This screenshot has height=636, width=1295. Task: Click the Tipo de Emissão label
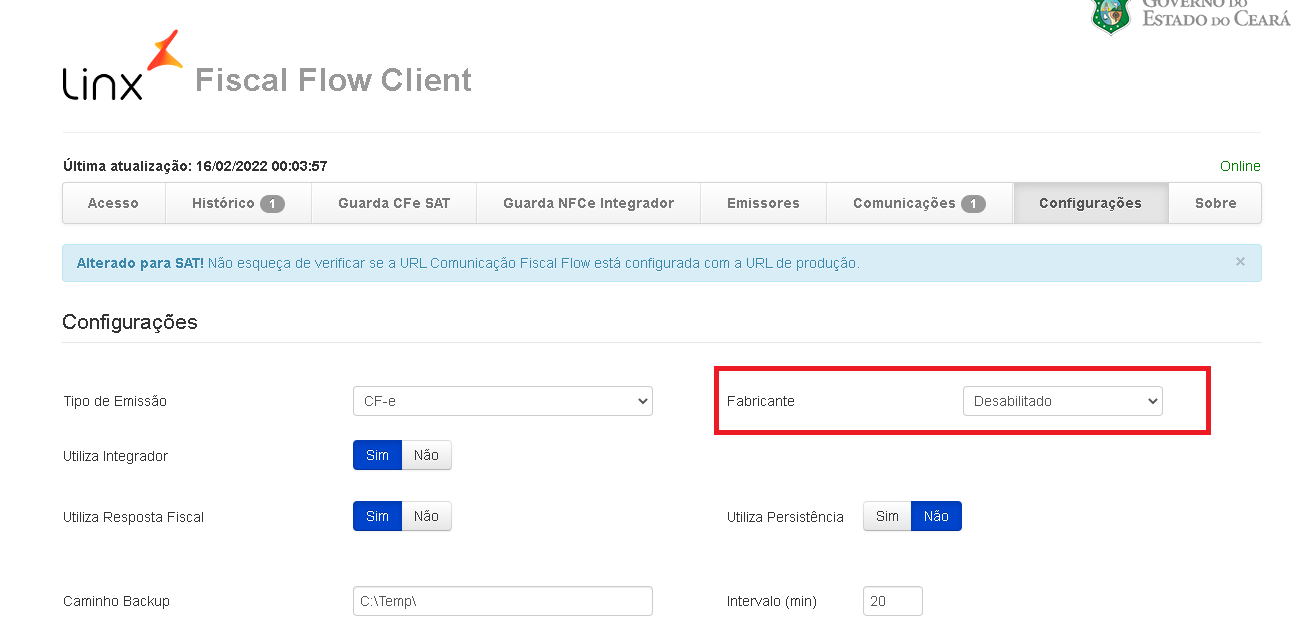tap(115, 401)
